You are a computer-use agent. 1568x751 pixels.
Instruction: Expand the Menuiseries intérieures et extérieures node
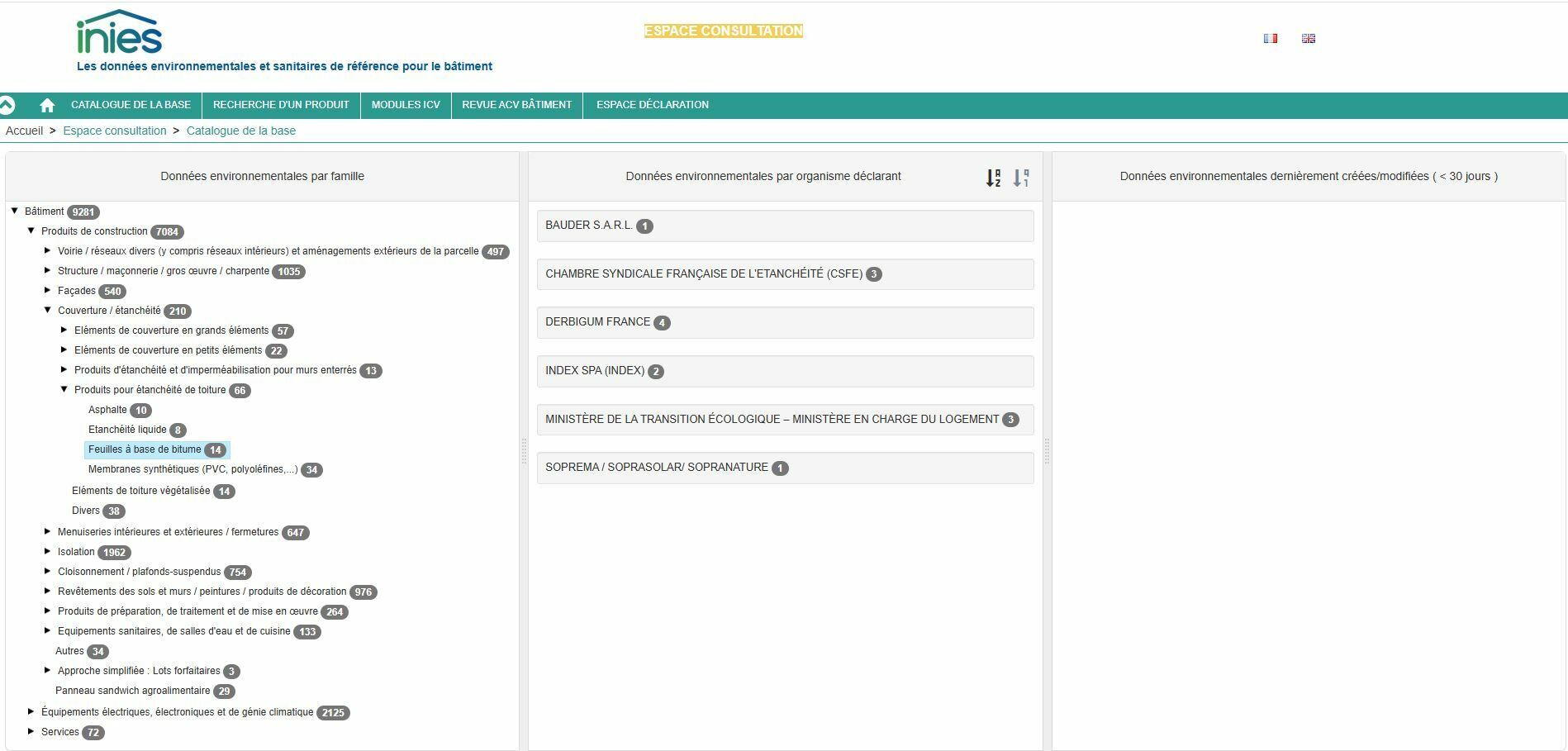[x=47, y=531]
